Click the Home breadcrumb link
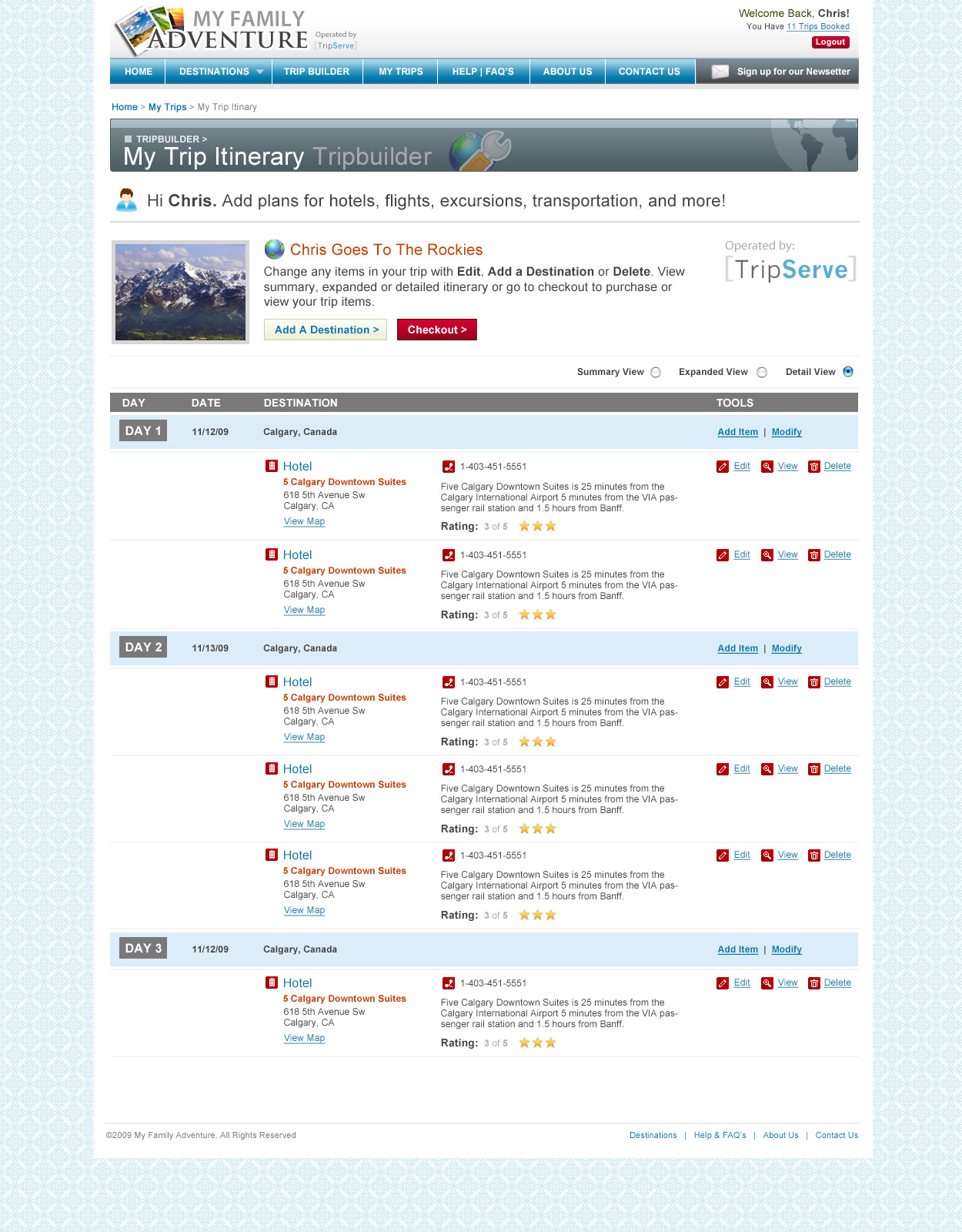The width and height of the screenshot is (962, 1232). coord(125,107)
